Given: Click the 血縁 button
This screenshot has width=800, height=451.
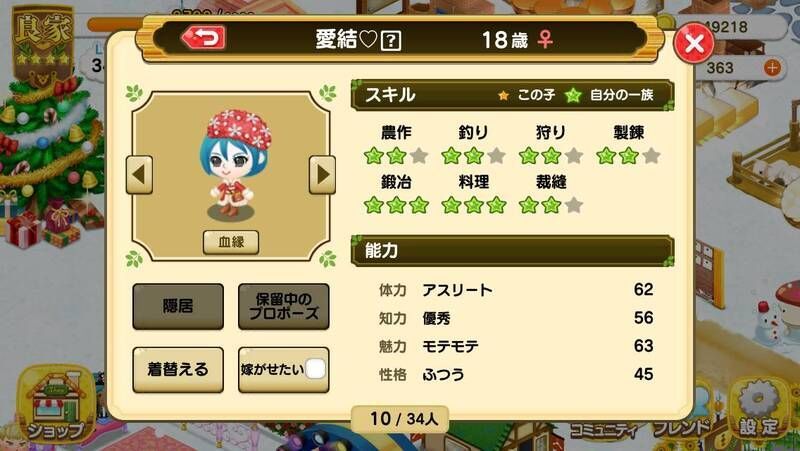Looking at the screenshot, I should 231,242.
